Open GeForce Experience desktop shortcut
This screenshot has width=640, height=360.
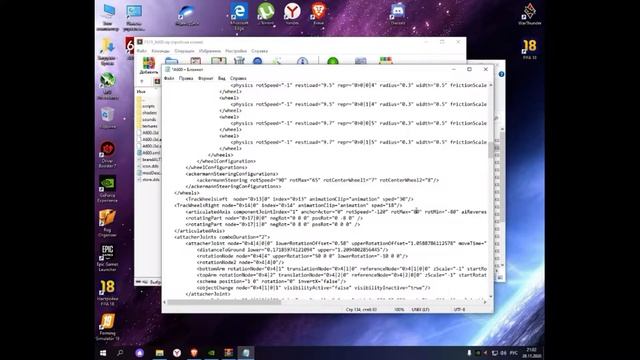[x=107, y=189]
